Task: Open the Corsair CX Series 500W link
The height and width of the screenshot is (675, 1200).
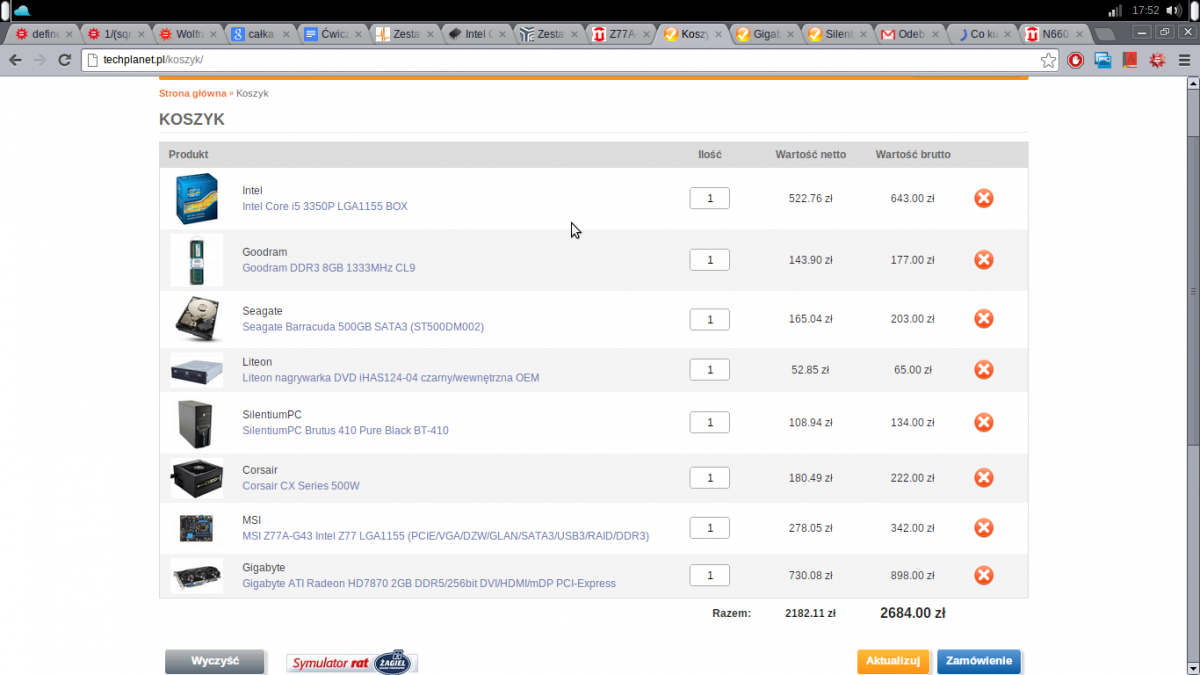Action: pyautogui.click(x=301, y=486)
